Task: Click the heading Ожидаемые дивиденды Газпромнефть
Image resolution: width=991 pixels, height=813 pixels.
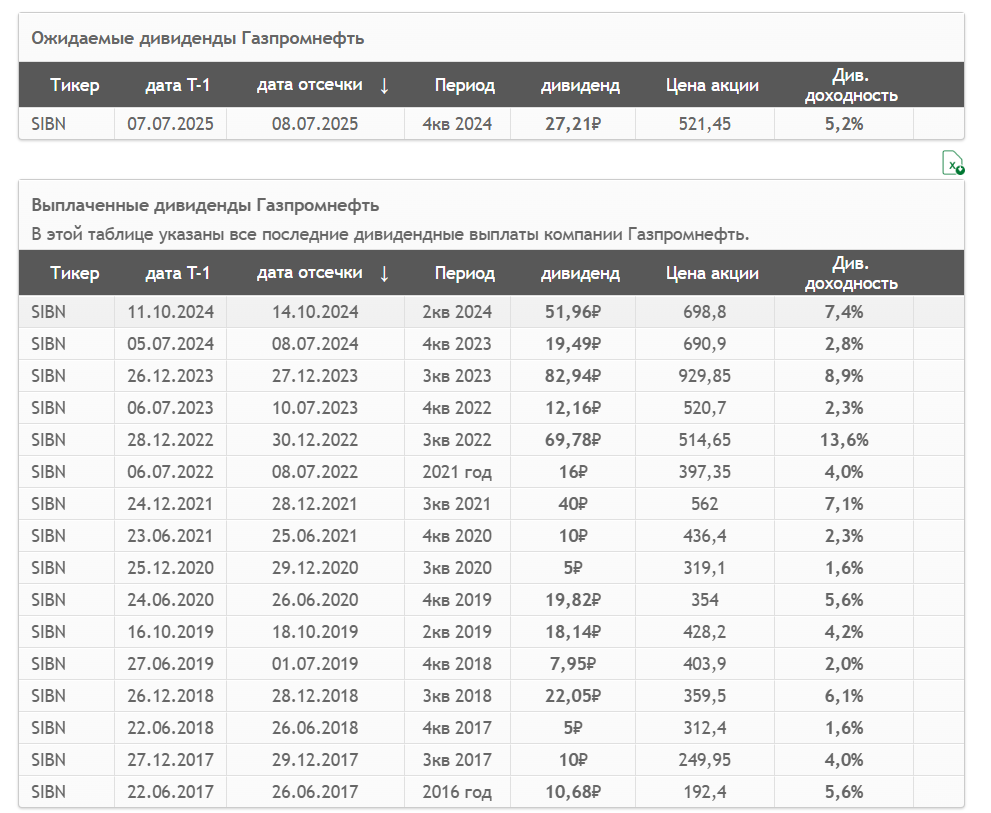Action: pyautogui.click(x=198, y=39)
